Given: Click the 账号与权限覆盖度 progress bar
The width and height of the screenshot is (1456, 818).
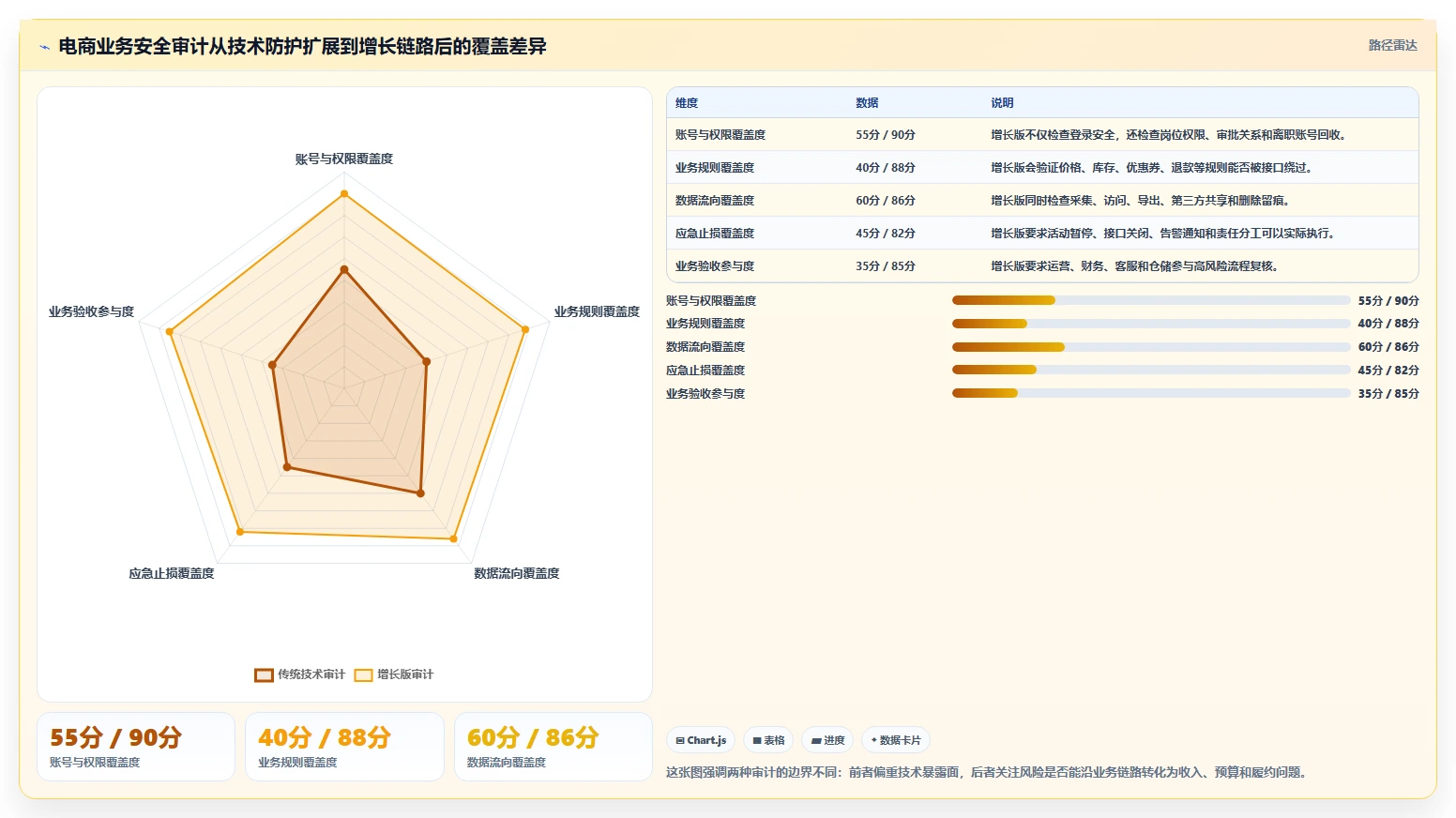Looking at the screenshot, I should [x=1151, y=300].
